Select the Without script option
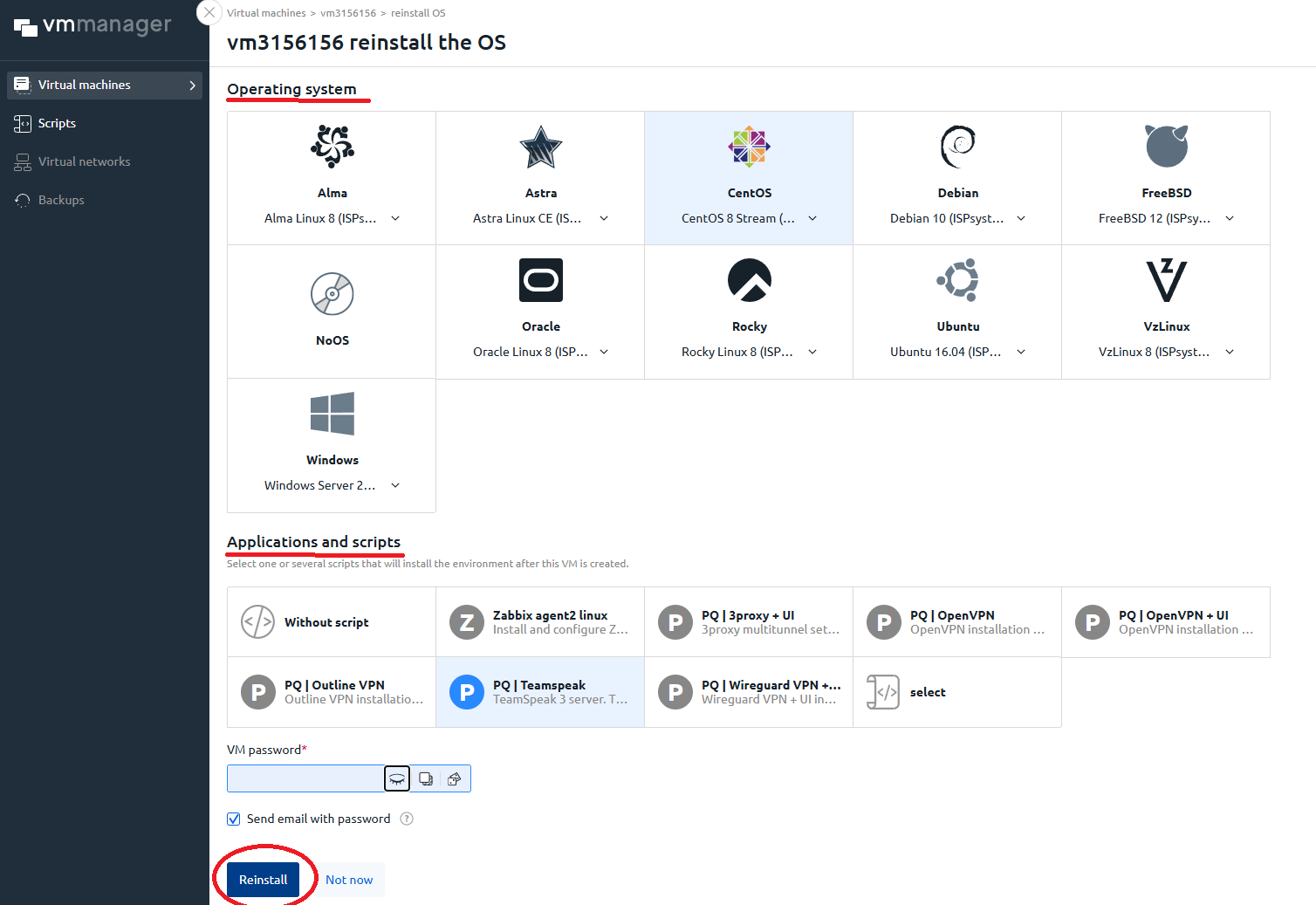Viewport: 1316px width, 905px height. 332,622
